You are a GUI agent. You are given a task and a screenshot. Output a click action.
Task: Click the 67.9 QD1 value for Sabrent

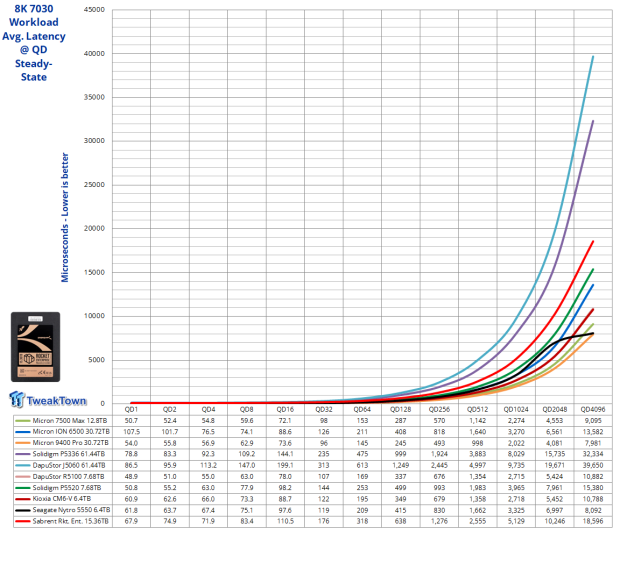point(131,521)
